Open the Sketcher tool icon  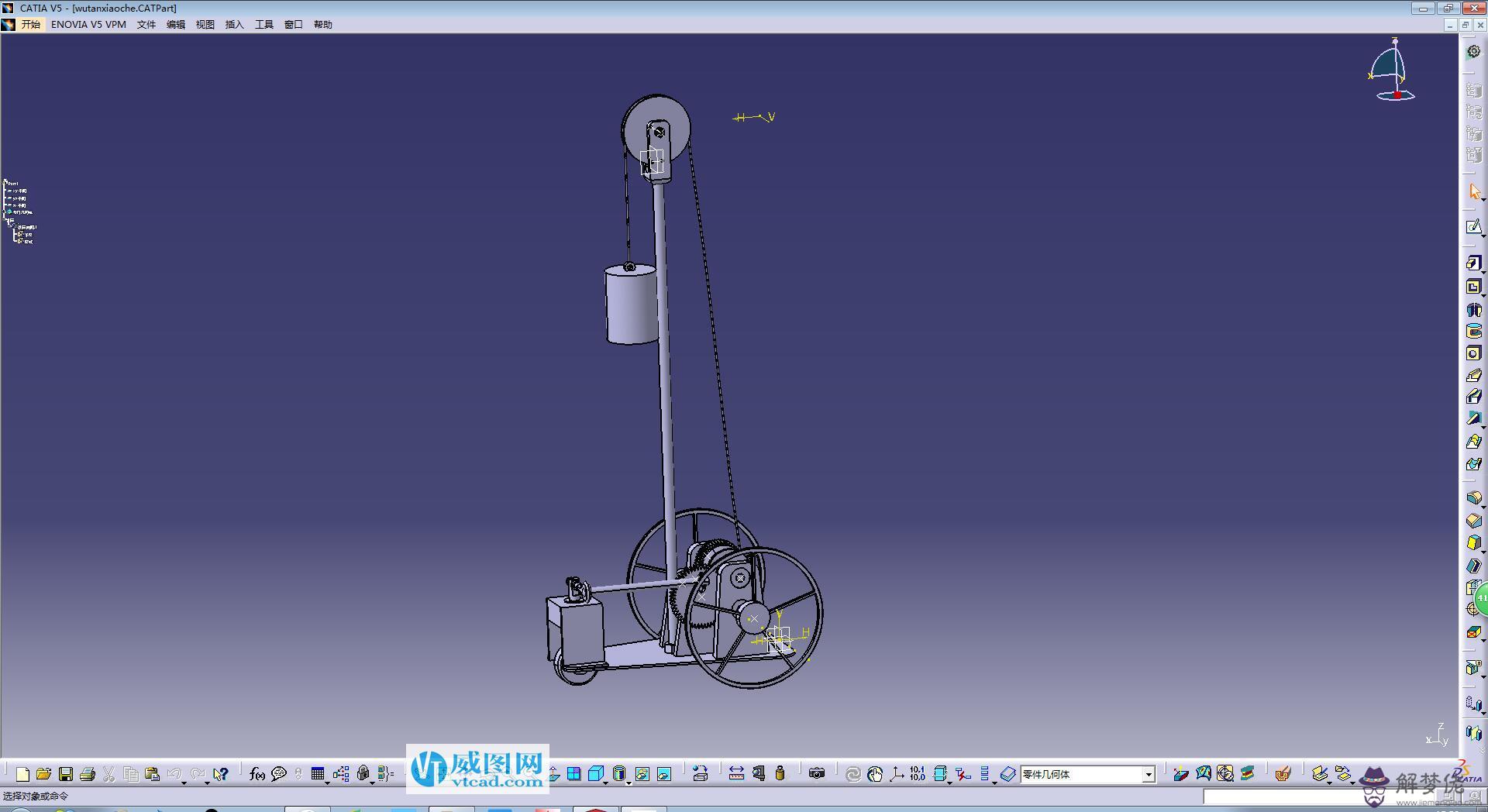coord(1473,227)
